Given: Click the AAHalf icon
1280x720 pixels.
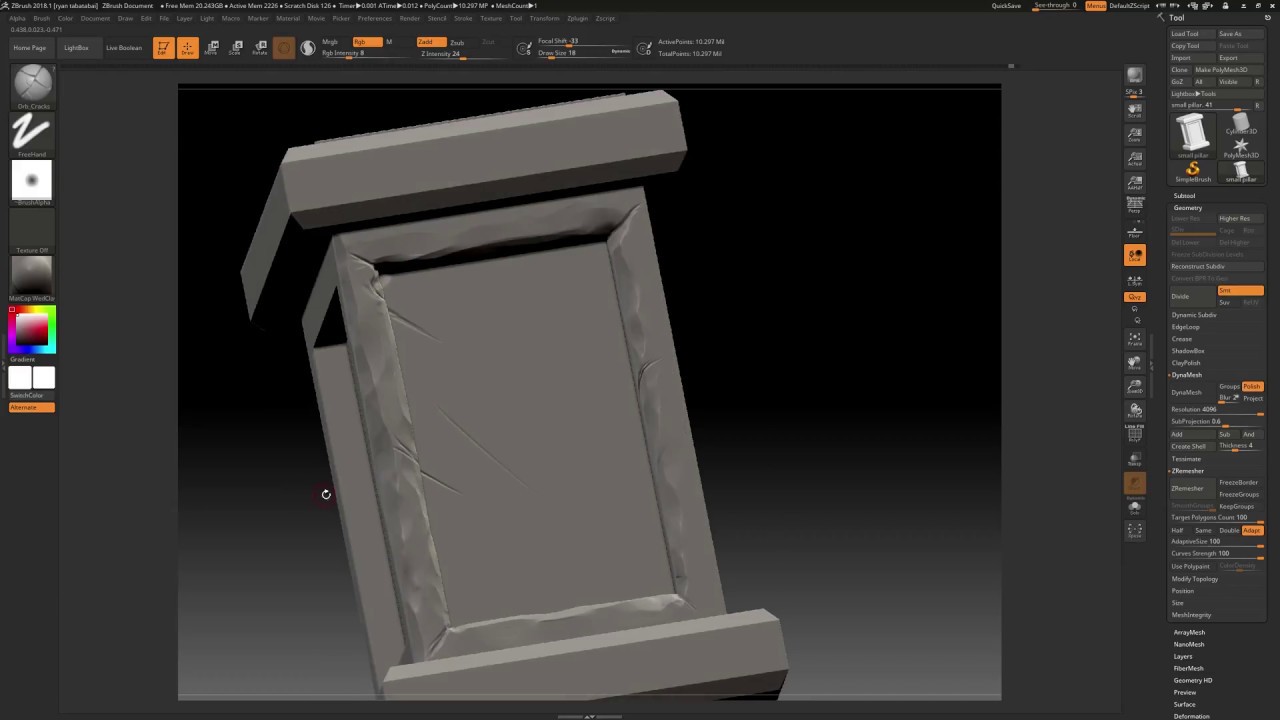Looking at the screenshot, I should click(1134, 182).
